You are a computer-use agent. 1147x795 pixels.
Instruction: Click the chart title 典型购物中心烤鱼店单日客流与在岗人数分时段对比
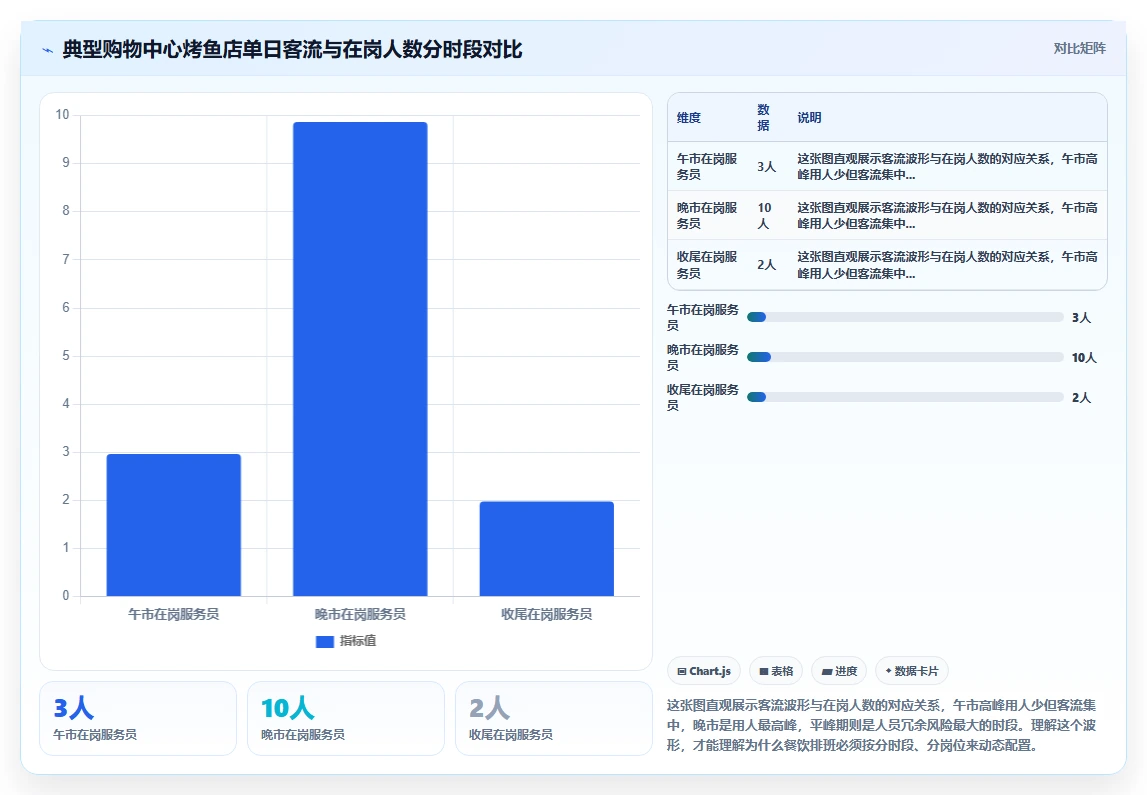[293, 50]
